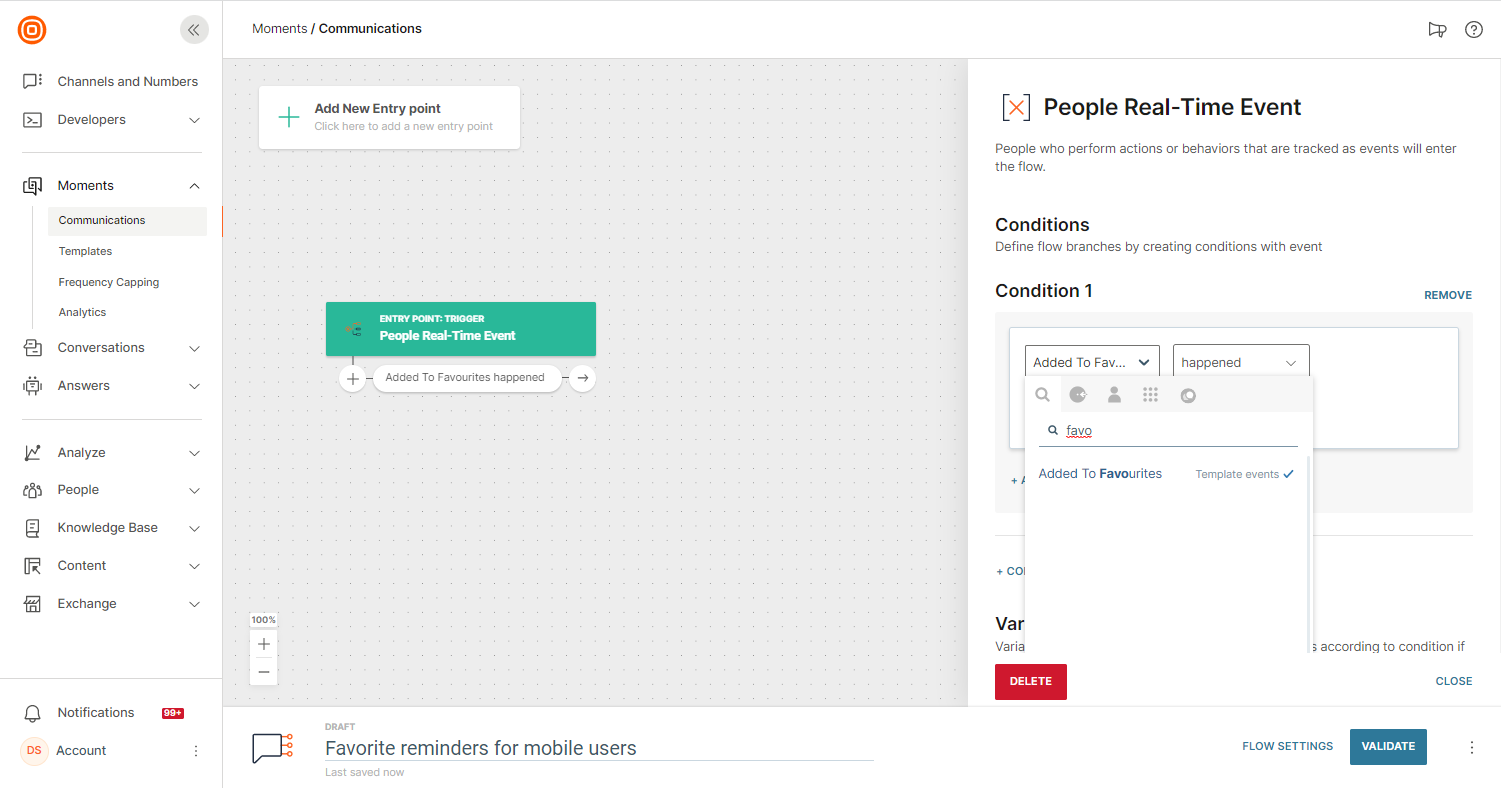Go to Frequency Capping page

click(109, 282)
